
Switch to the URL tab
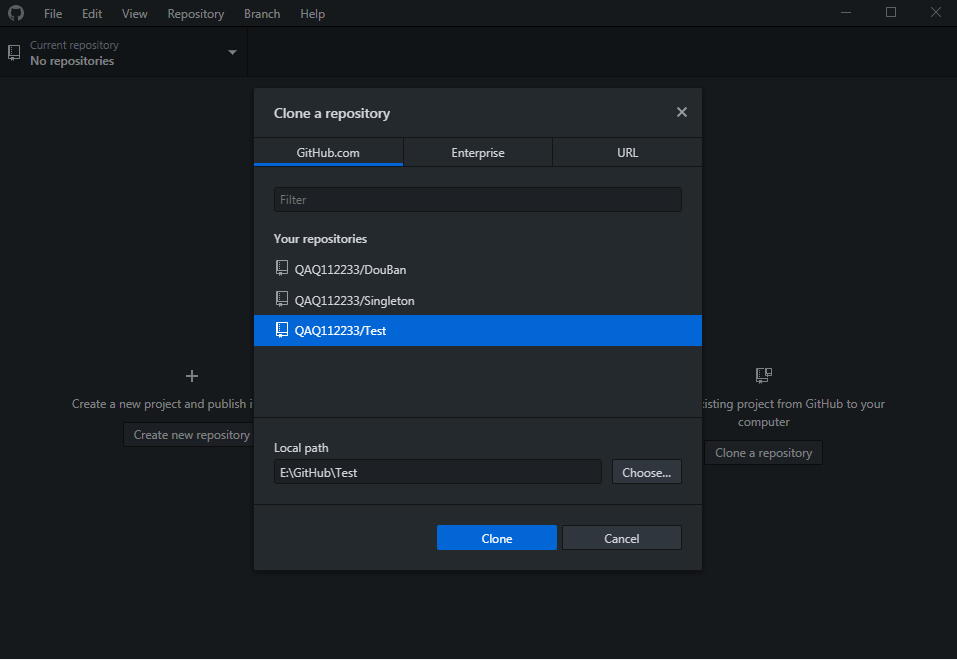[x=627, y=153]
